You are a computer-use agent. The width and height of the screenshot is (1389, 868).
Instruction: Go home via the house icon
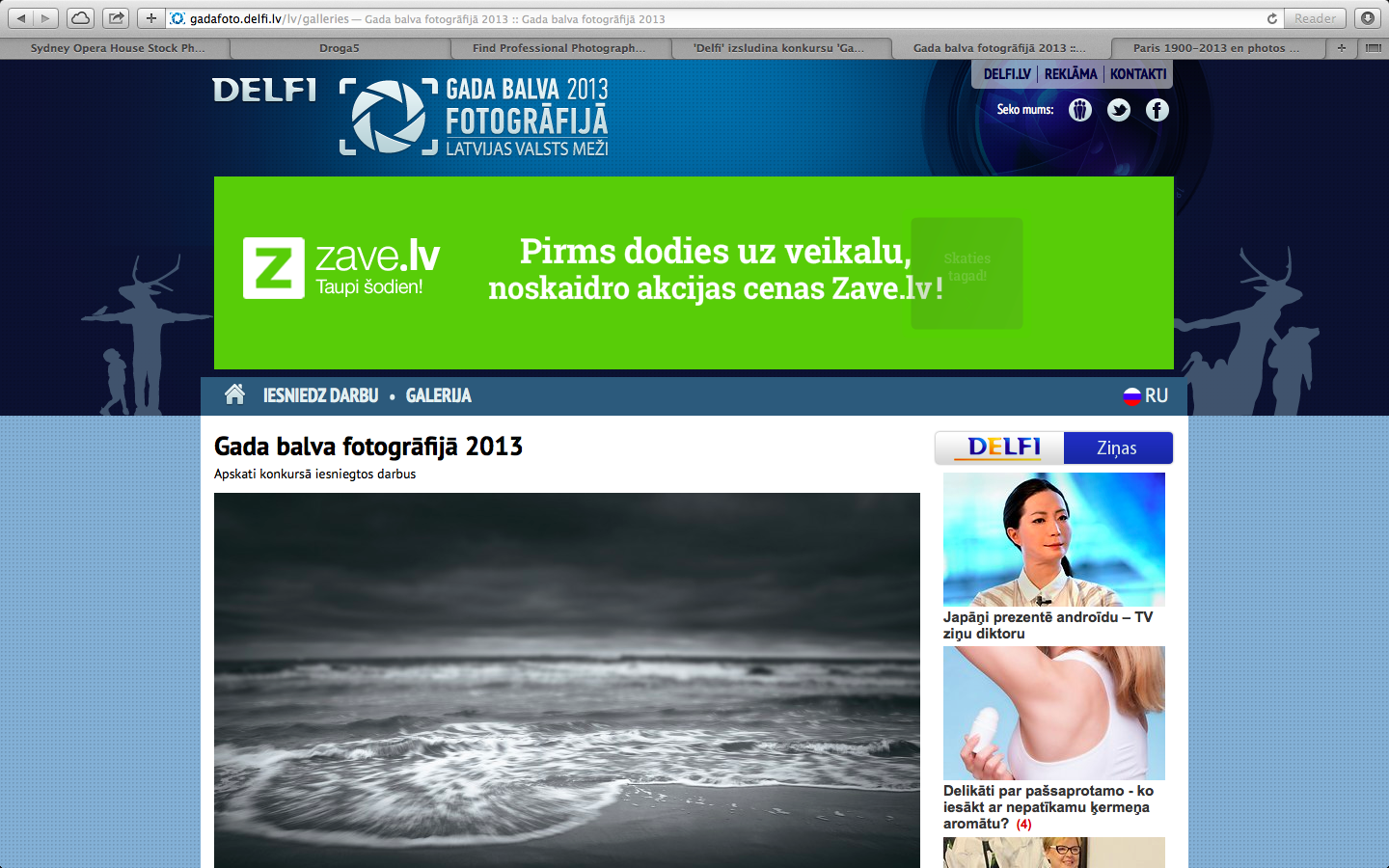(x=234, y=394)
